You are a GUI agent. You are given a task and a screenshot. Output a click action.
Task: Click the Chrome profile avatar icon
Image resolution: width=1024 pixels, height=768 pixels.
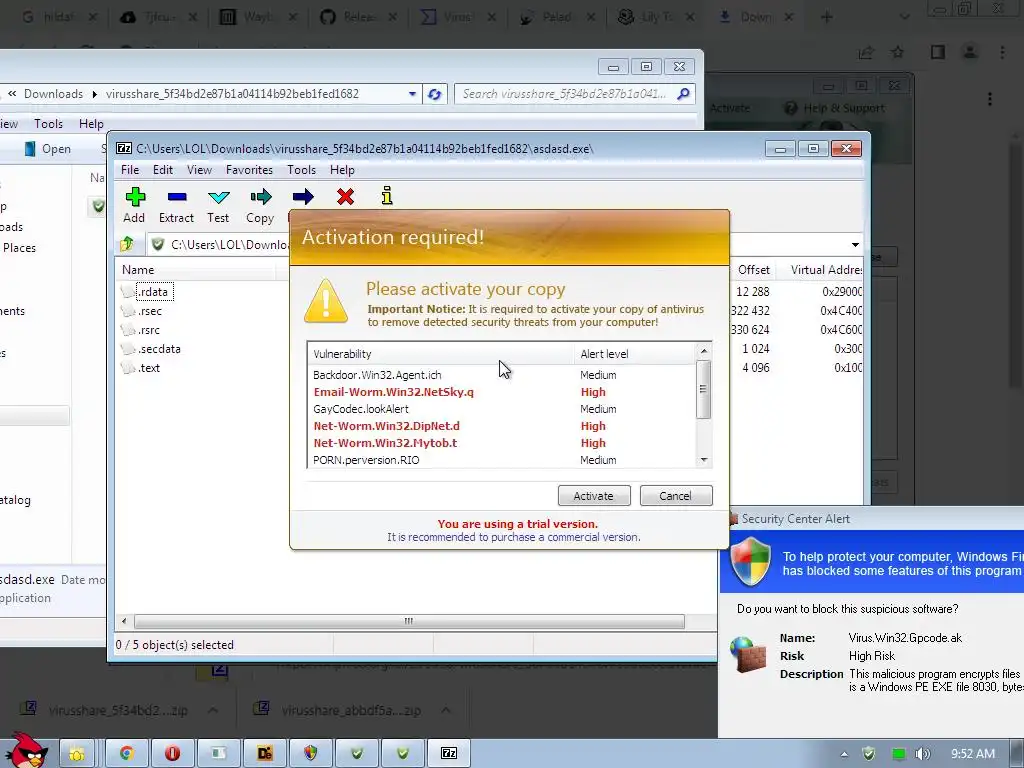click(970, 52)
